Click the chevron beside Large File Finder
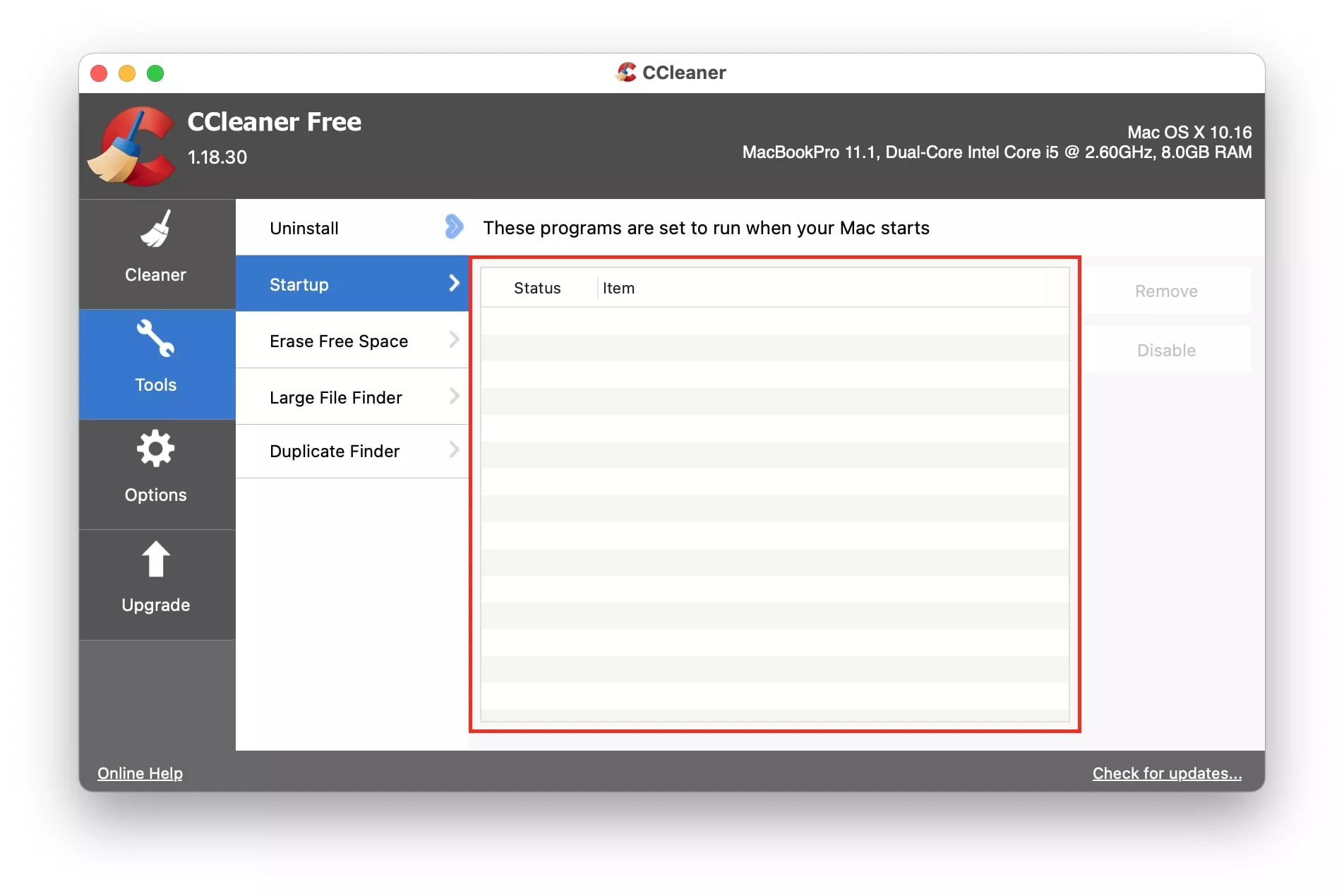The width and height of the screenshot is (1344, 896). (x=454, y=396)
